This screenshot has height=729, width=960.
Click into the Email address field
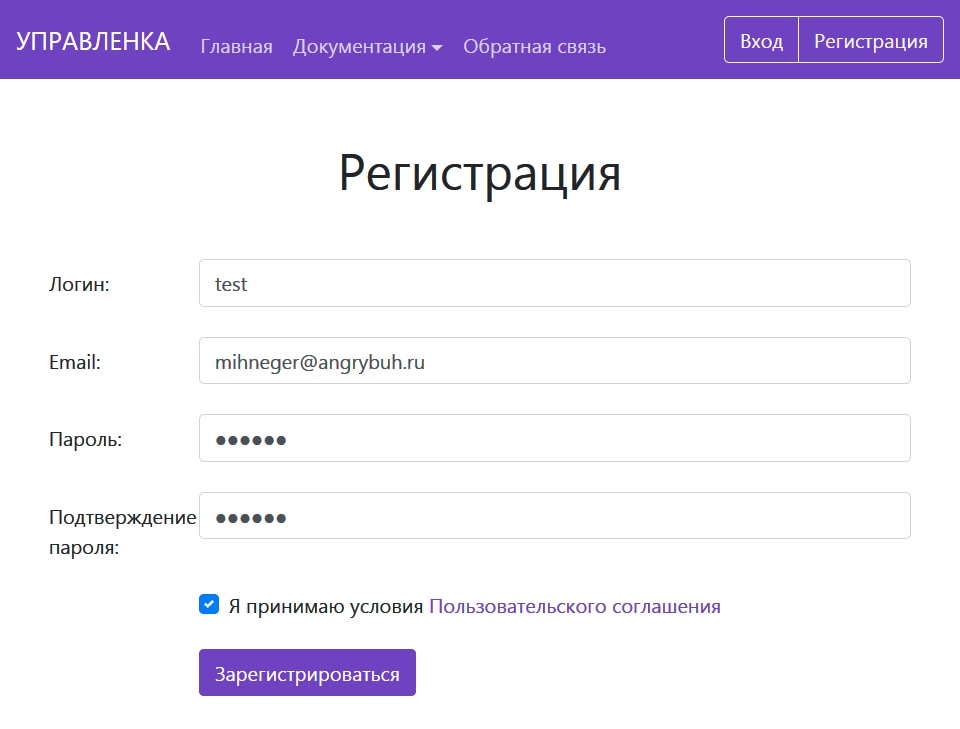[554, 361]
